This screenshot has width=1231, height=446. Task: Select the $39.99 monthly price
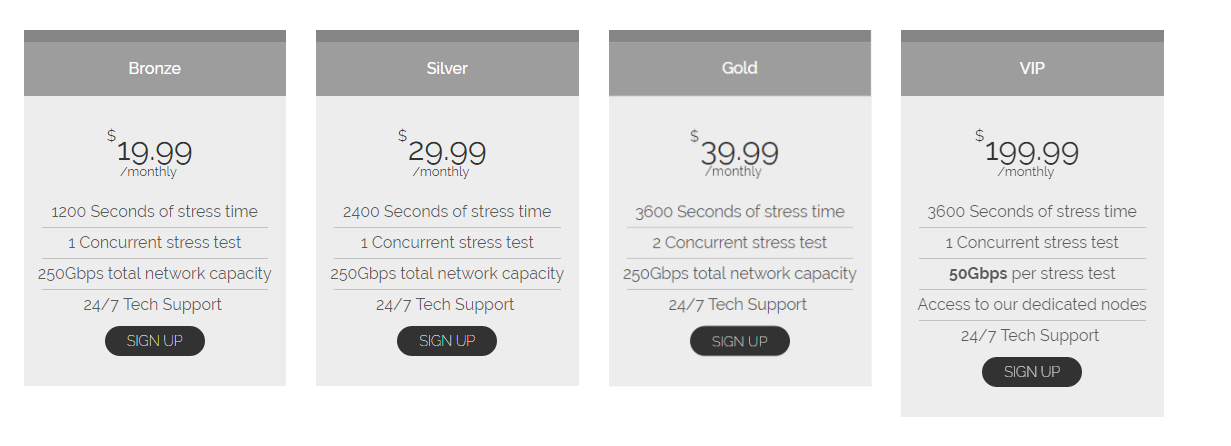[739, 153]
